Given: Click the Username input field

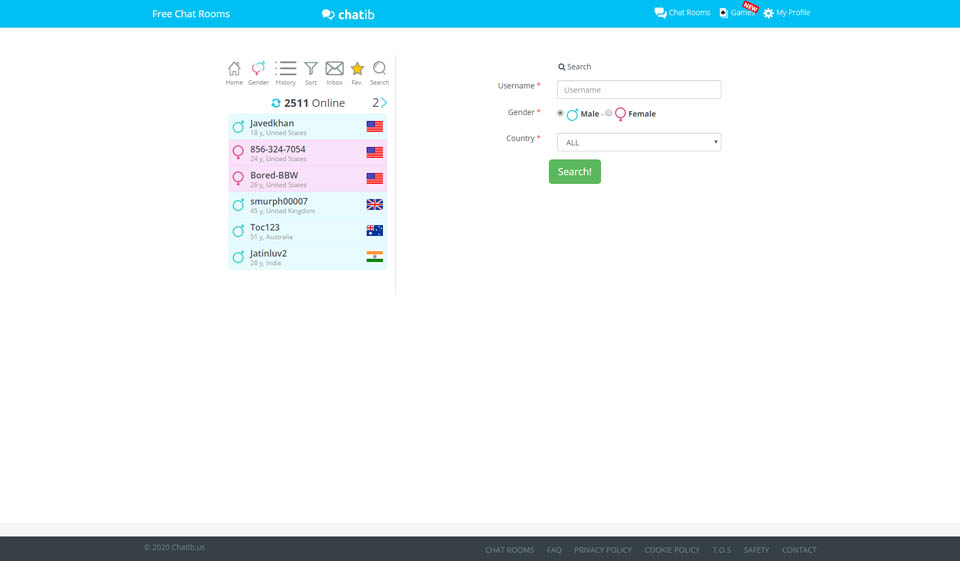Looking at the screenshot, I should point(638,90).
